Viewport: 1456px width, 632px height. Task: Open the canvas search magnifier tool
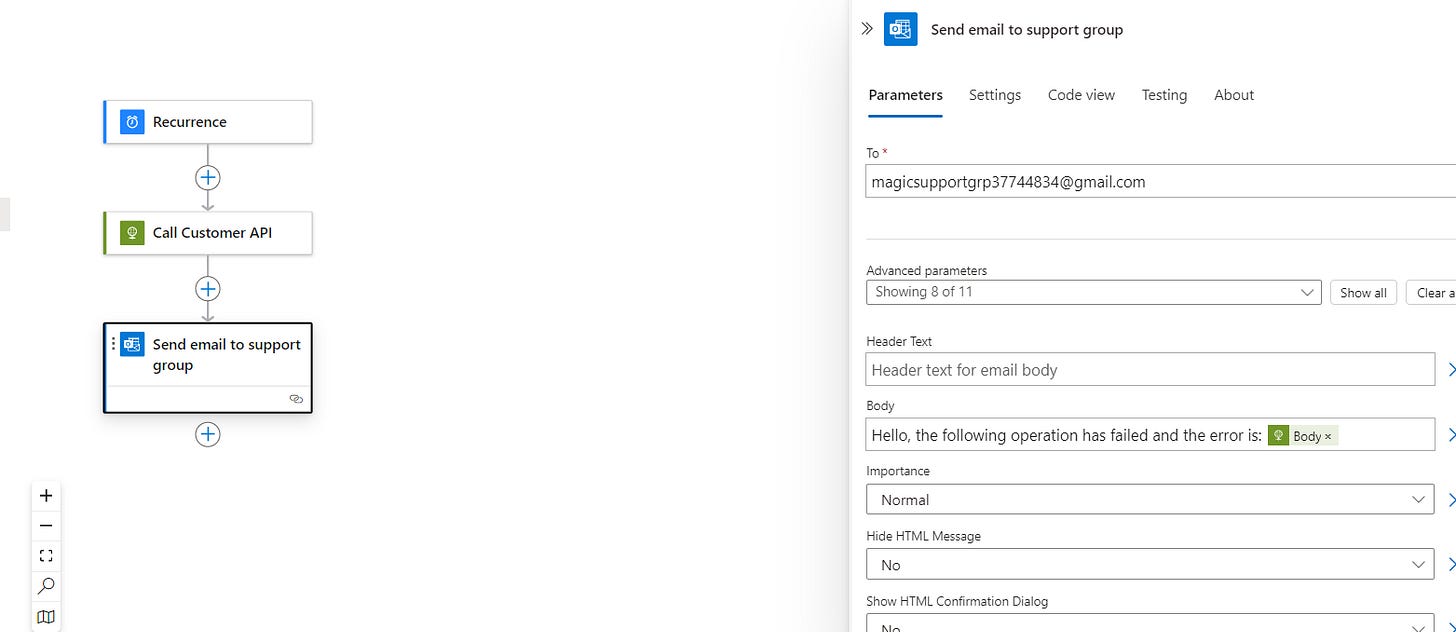pyautogui.click(x=46, y=586)
